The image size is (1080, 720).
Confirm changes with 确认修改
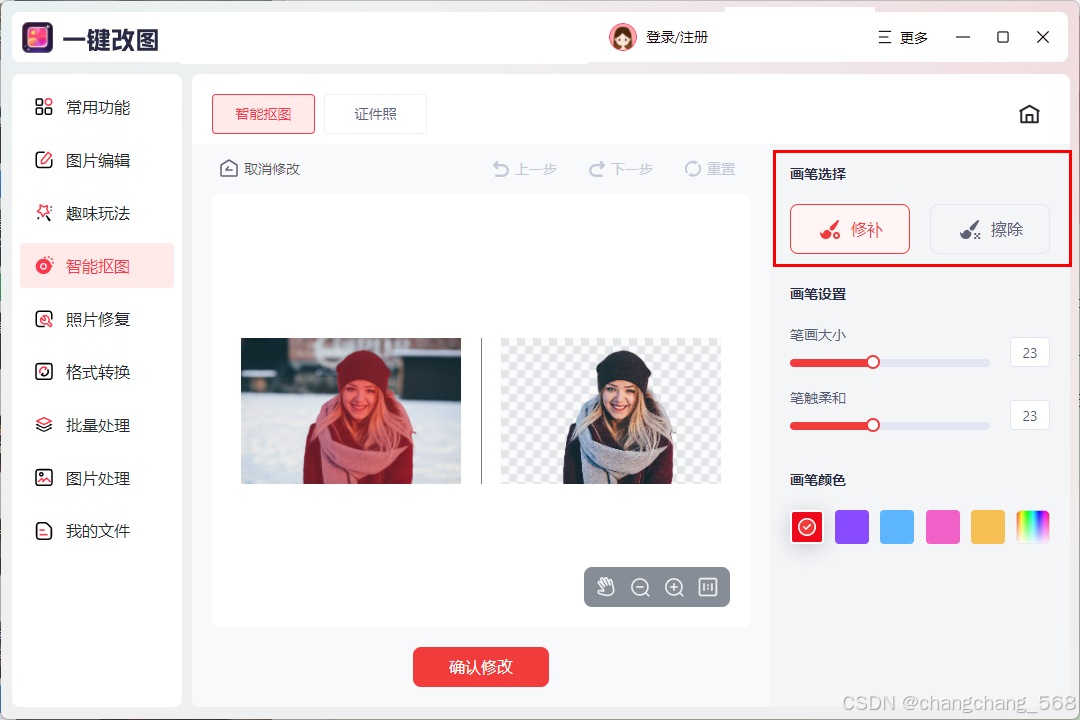tap(481, 667)
